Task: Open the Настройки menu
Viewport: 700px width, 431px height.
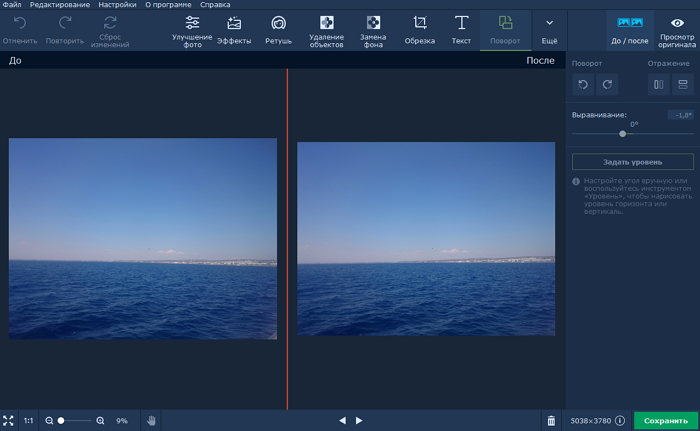Action: [x=117, y=5]
